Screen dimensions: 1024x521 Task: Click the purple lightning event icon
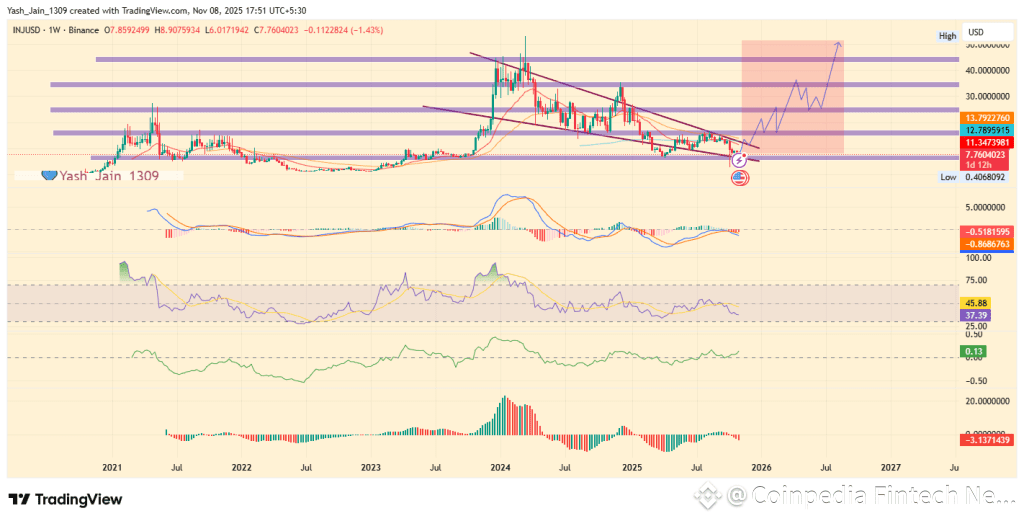coord(739,159)
